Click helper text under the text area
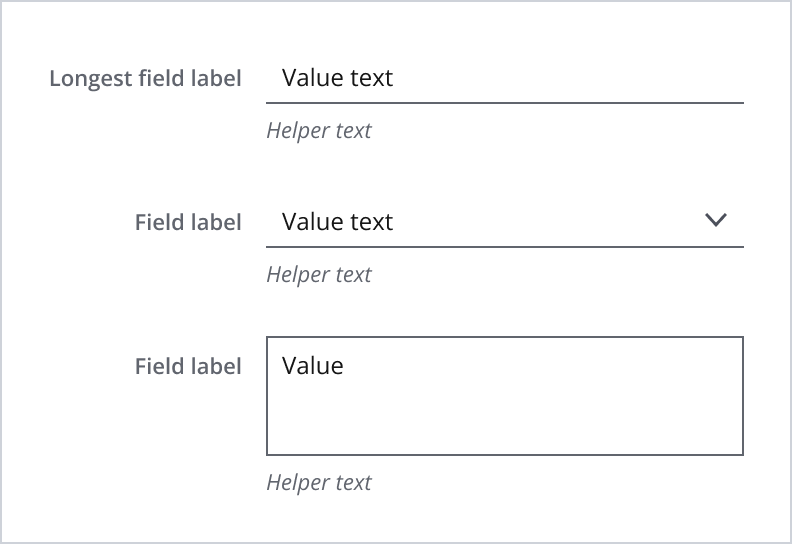 pos(319,483)
